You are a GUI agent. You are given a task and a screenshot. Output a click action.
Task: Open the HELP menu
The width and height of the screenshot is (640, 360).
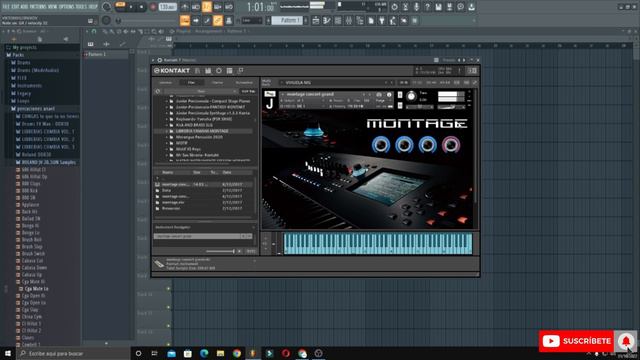tap(93, 7)
